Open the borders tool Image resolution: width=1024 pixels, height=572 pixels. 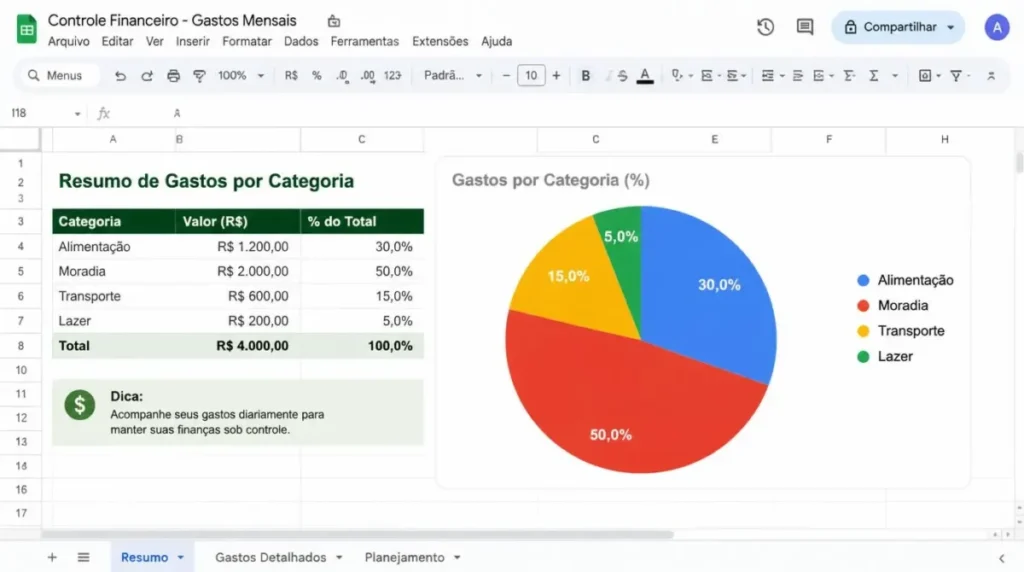click(x=707, y=76)
